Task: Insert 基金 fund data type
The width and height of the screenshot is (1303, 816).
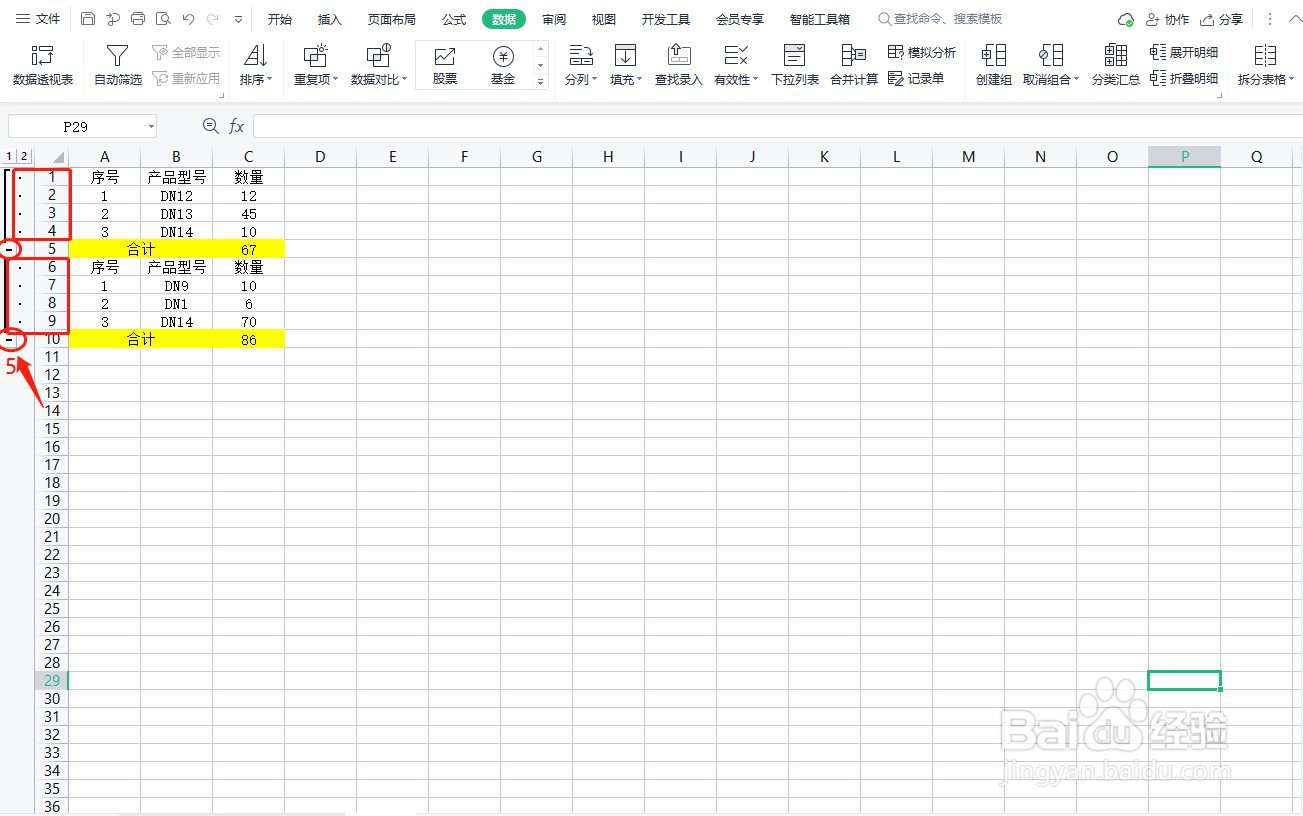Action: (x=503, y=65)
